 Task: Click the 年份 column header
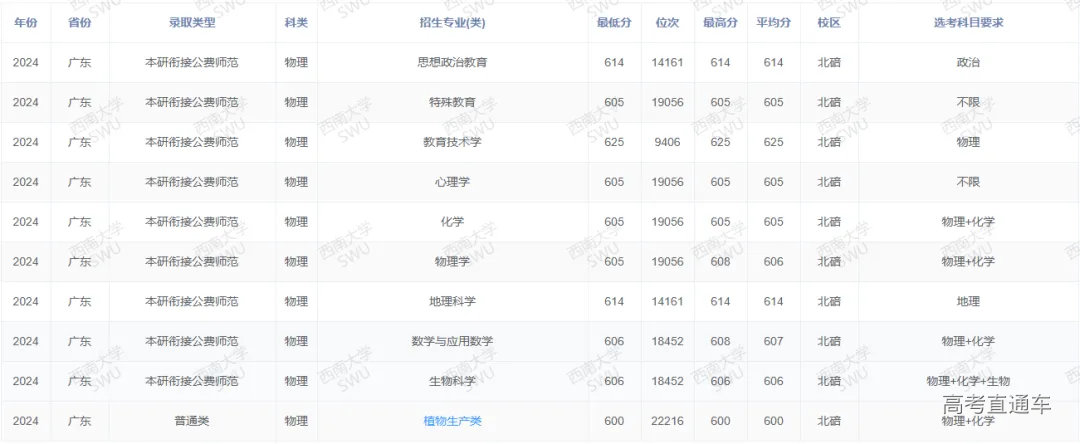tap(25, 22)
